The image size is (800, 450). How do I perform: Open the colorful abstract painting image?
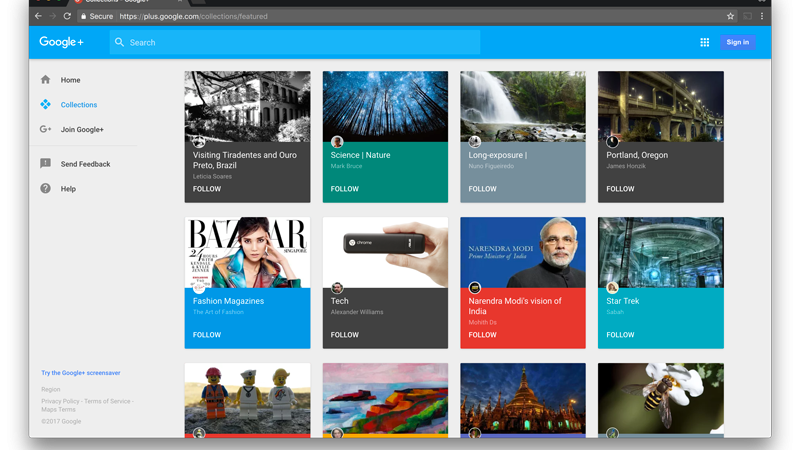(385, 398)
